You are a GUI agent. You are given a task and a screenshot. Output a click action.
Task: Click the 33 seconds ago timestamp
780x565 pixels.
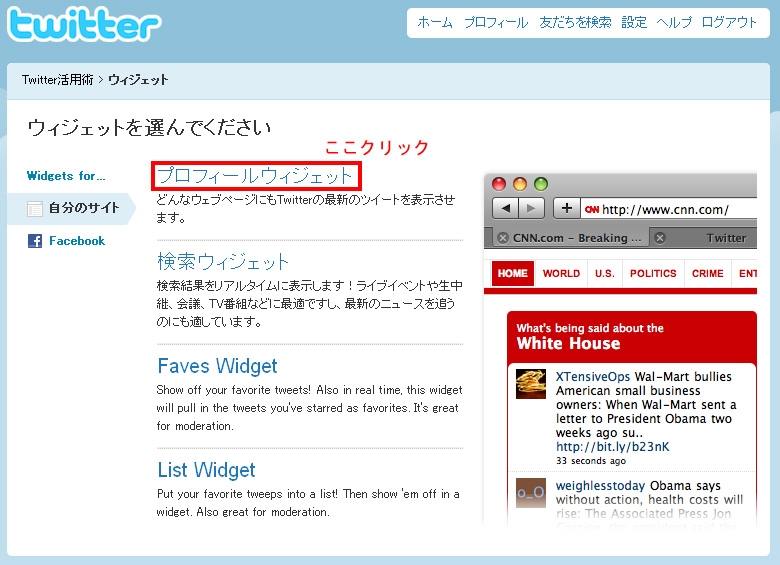coord(591,461)
